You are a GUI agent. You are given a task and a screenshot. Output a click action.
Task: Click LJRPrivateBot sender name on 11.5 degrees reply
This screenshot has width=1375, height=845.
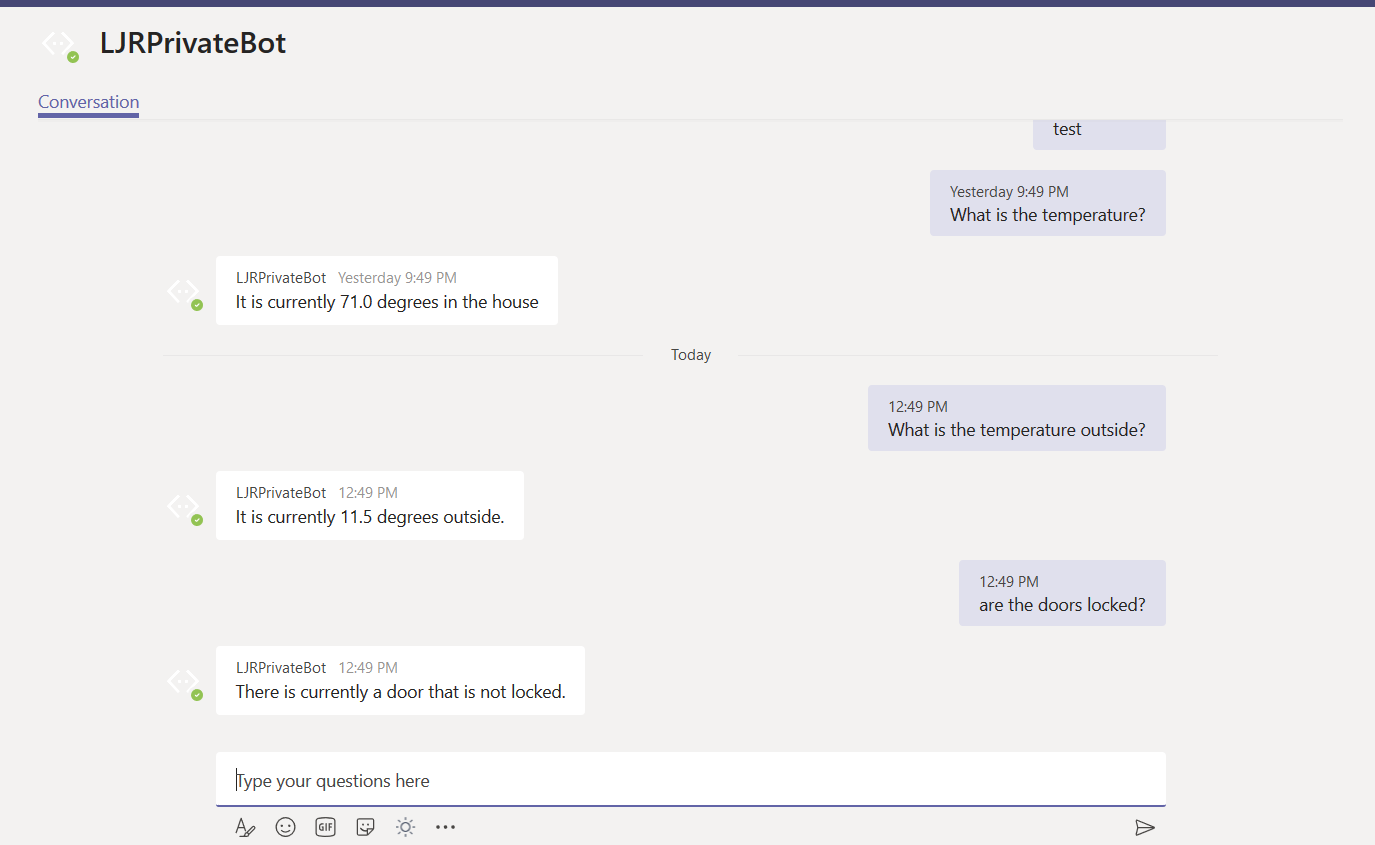[x=281, y=493]
